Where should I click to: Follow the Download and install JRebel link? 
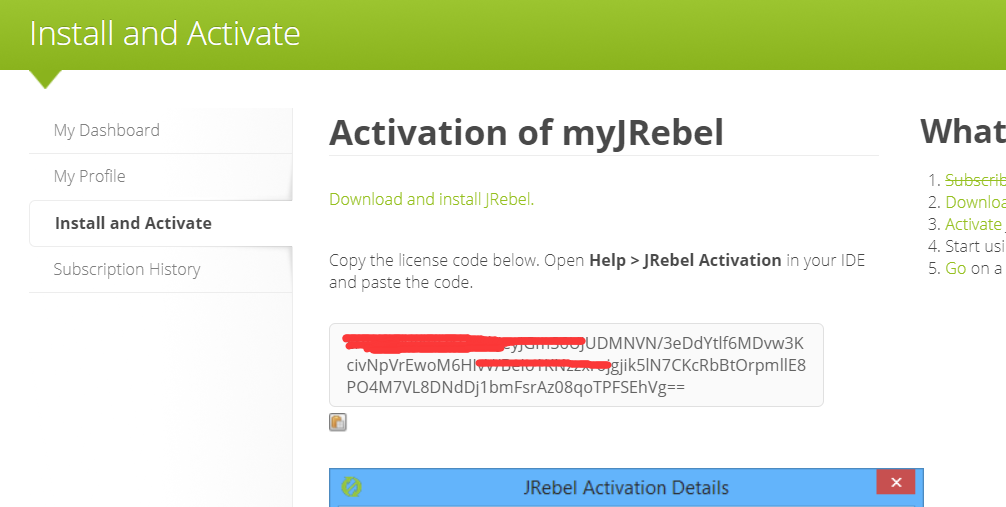(431, 199)
